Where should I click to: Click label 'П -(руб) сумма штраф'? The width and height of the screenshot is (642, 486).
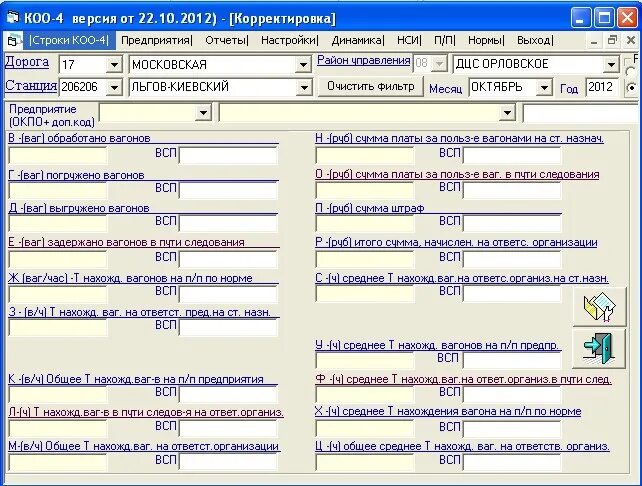point(370,208)
